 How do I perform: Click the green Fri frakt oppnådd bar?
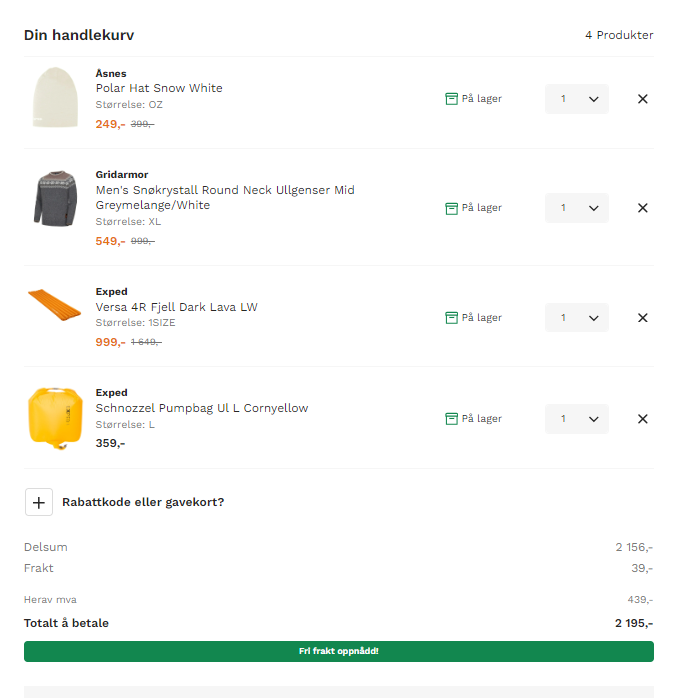coord(339,652)
